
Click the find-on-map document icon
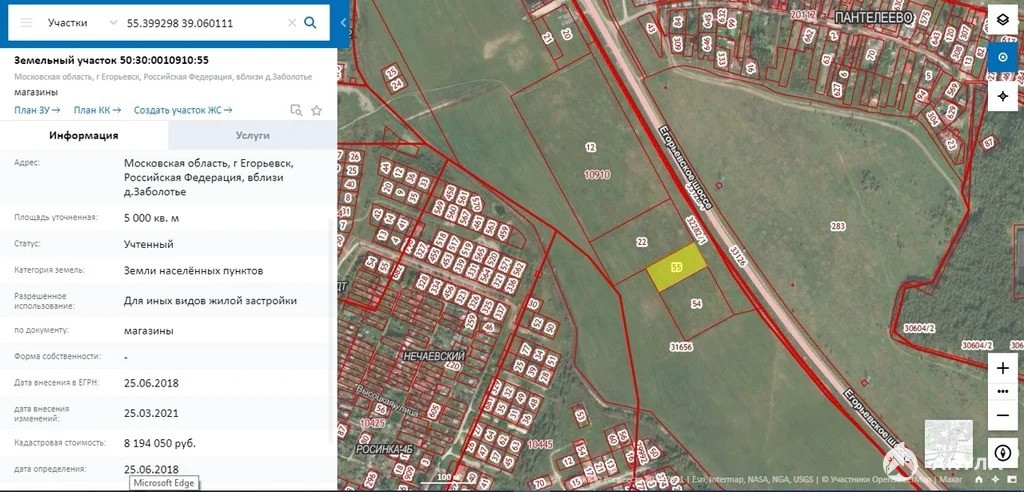296,110
